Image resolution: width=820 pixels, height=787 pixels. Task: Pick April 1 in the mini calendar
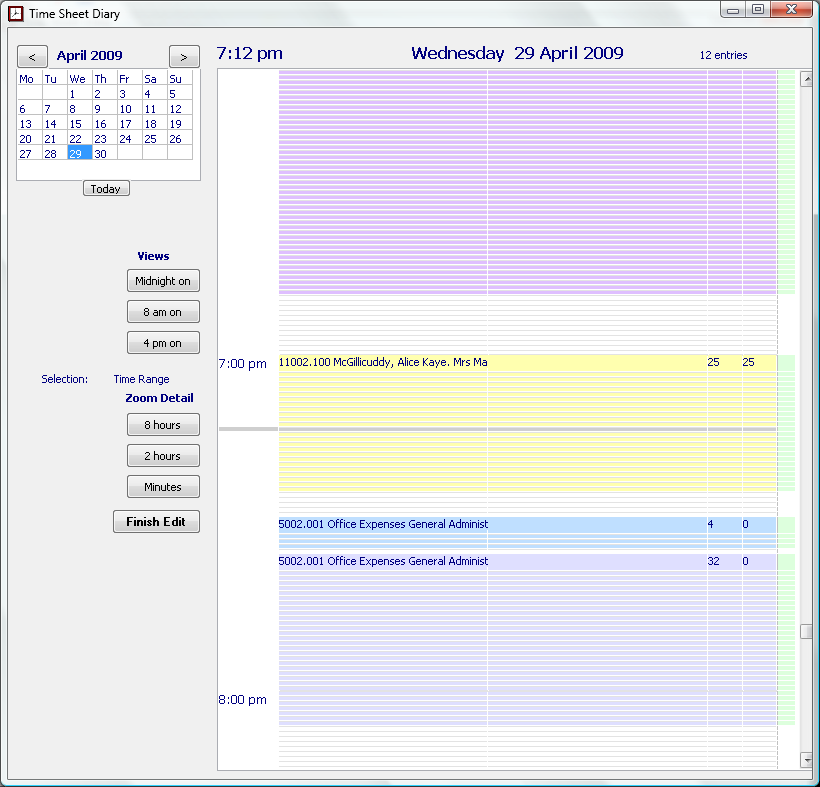[x=73, y=94]
